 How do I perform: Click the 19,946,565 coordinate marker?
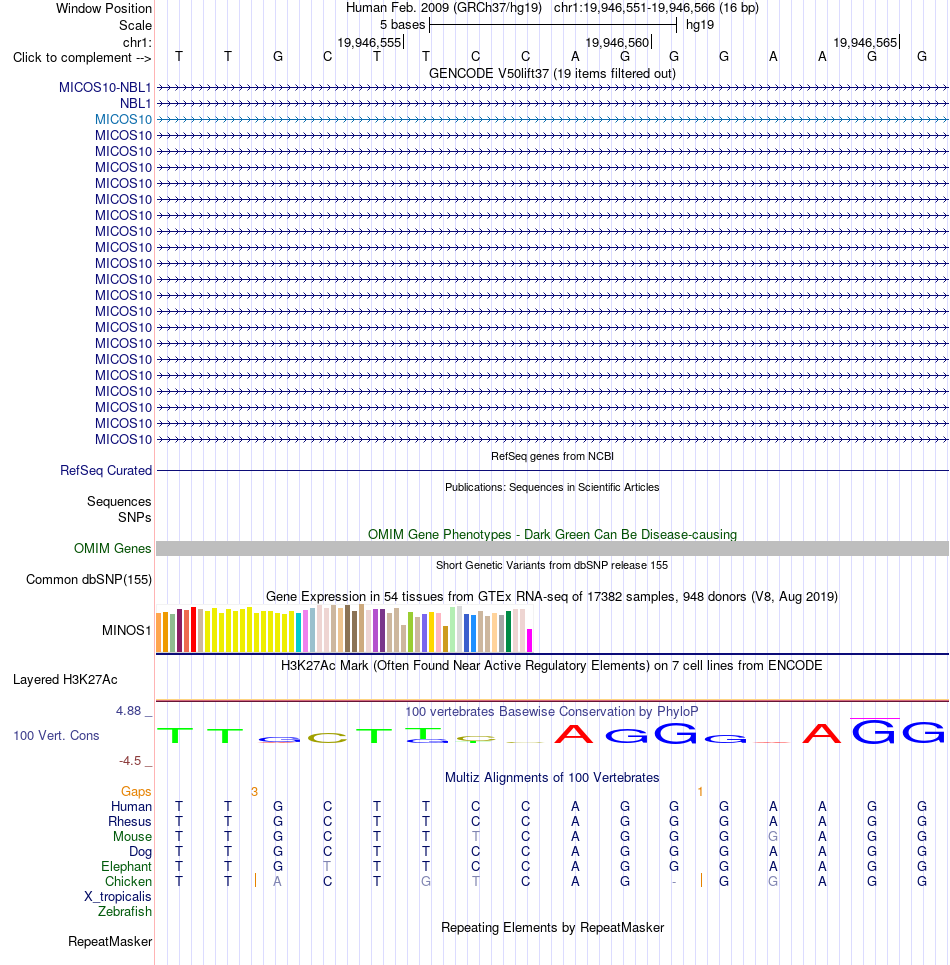click(865, 42)
